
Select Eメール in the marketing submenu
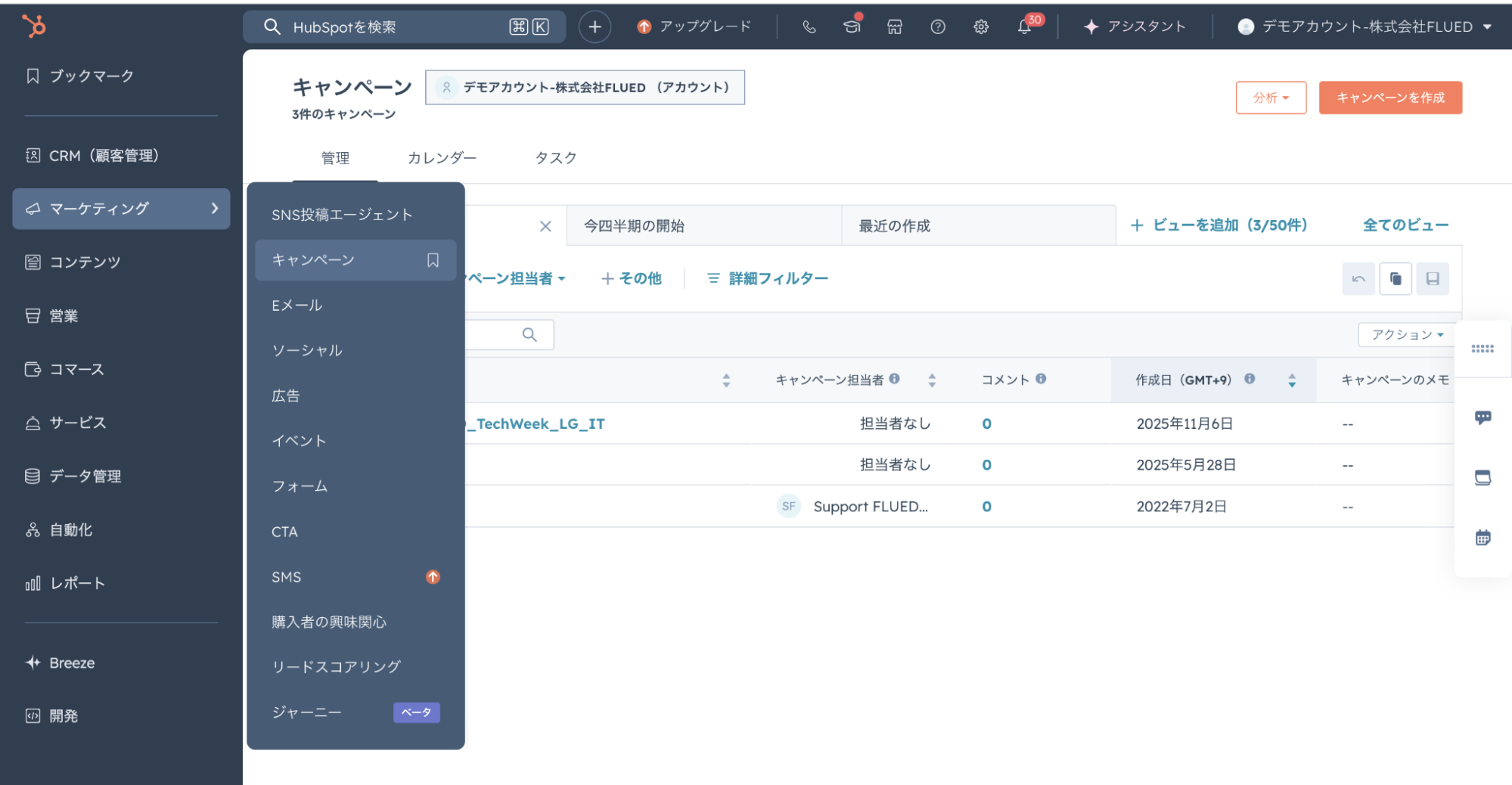tap(297, 306)
